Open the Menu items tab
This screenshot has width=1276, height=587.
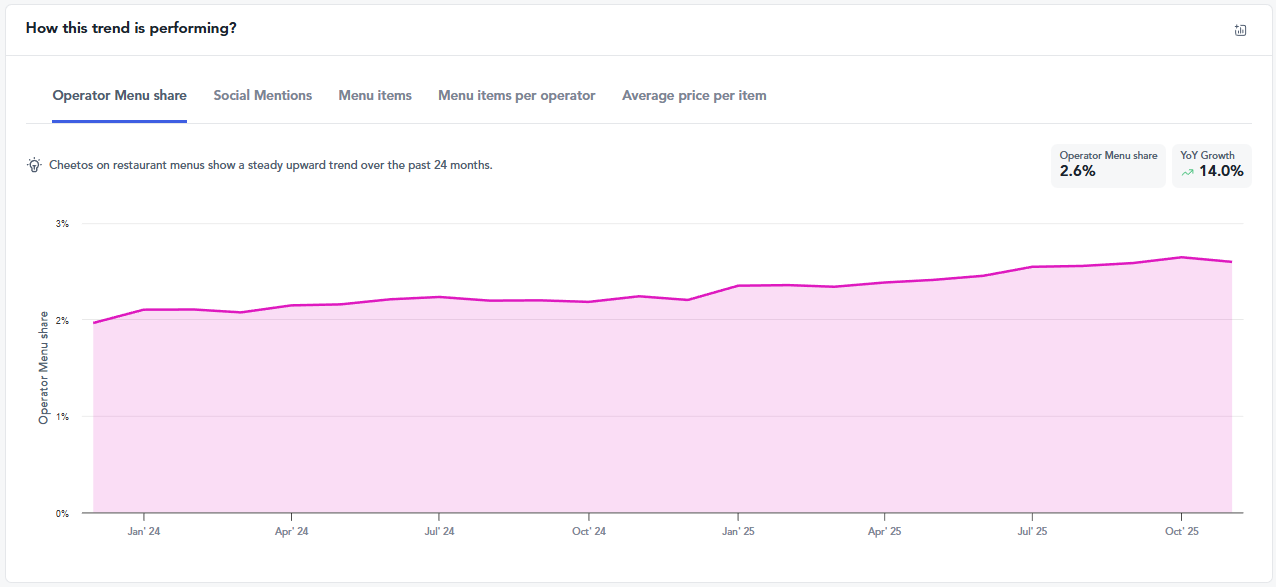coord(375,96)
